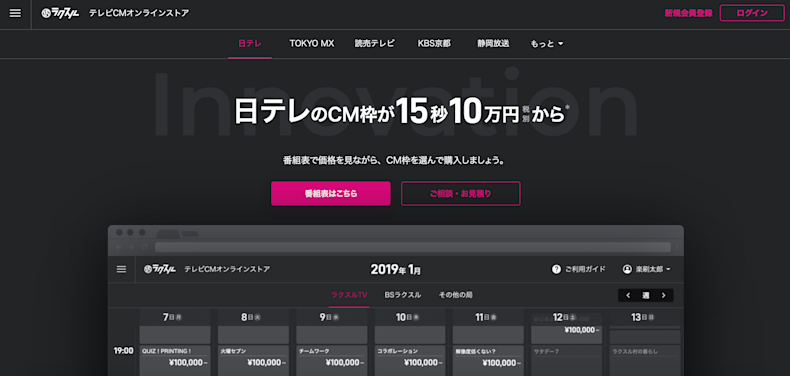Switch to the BSラクスル tab
Viewport: 790px width, 376px height.
(403, 295)
